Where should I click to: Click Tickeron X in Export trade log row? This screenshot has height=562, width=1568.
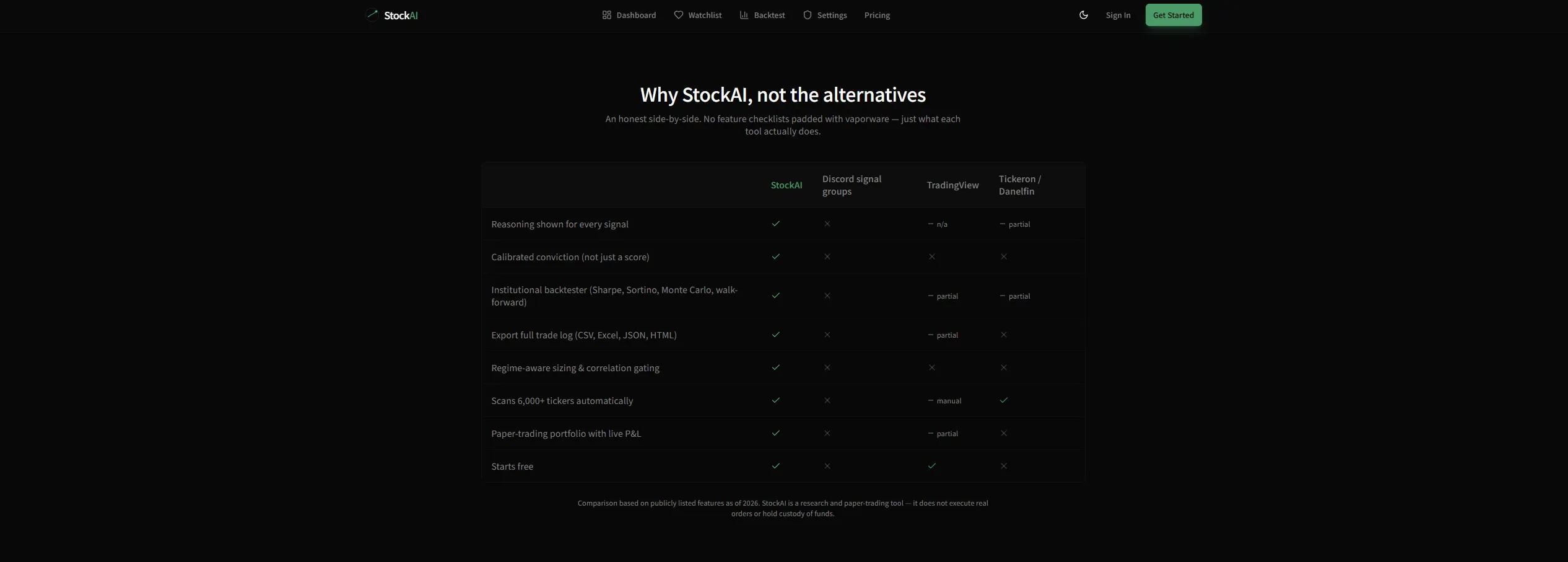[1004, 335]
